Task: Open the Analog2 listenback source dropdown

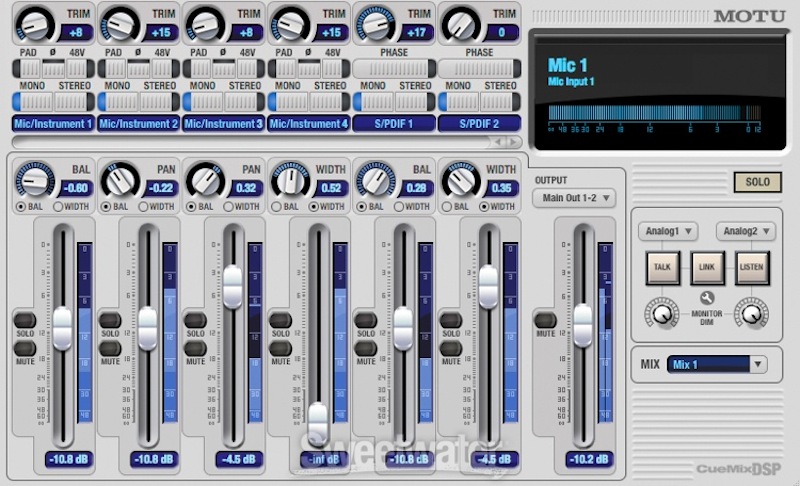Action: click(745, 231)
